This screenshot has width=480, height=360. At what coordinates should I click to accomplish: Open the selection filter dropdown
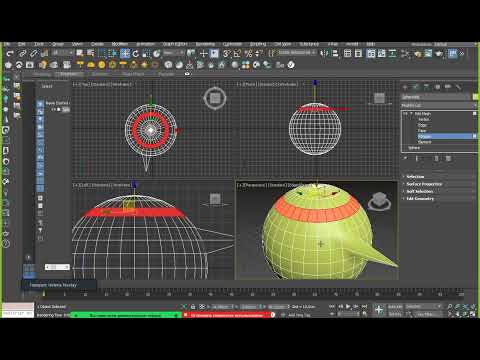coord(62,53)
